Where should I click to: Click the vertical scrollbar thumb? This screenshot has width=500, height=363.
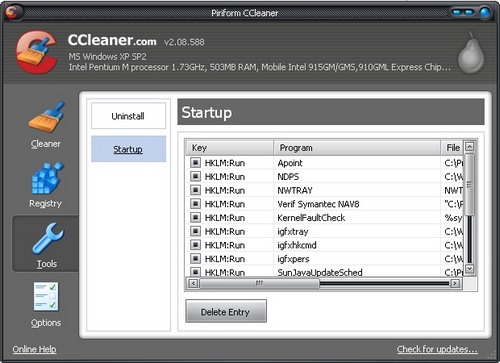[x=469, y=184]
